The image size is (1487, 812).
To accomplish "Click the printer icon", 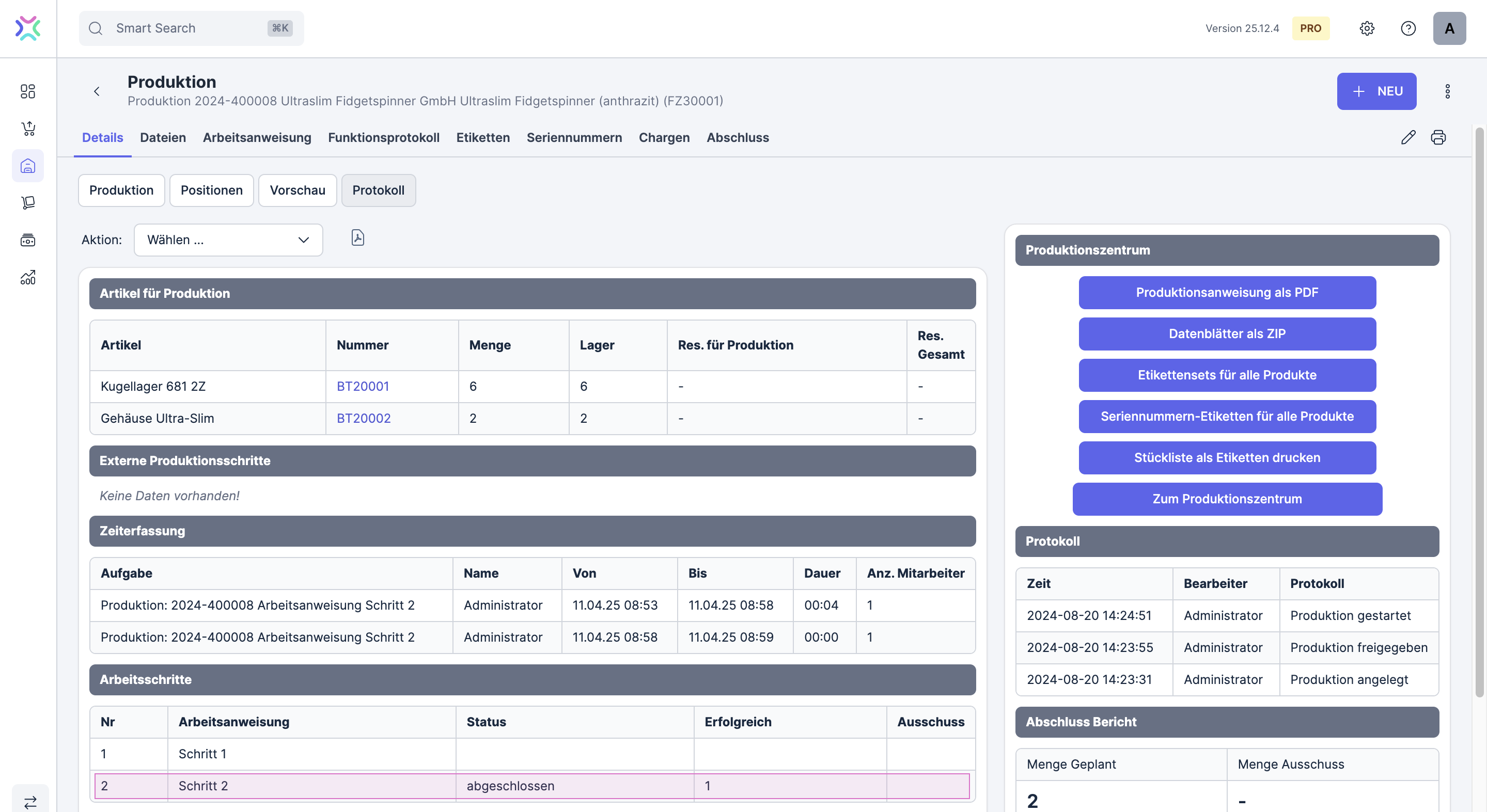I will tap(1438, 137).
